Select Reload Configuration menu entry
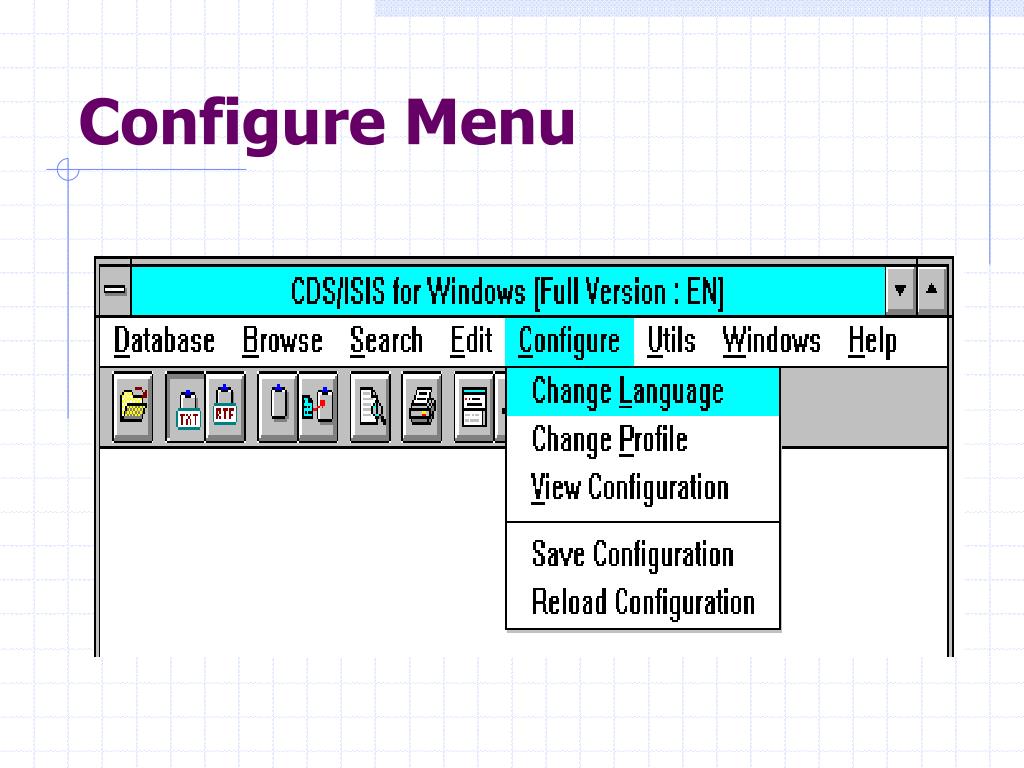The image size is (1024, 768). point(643,602)
